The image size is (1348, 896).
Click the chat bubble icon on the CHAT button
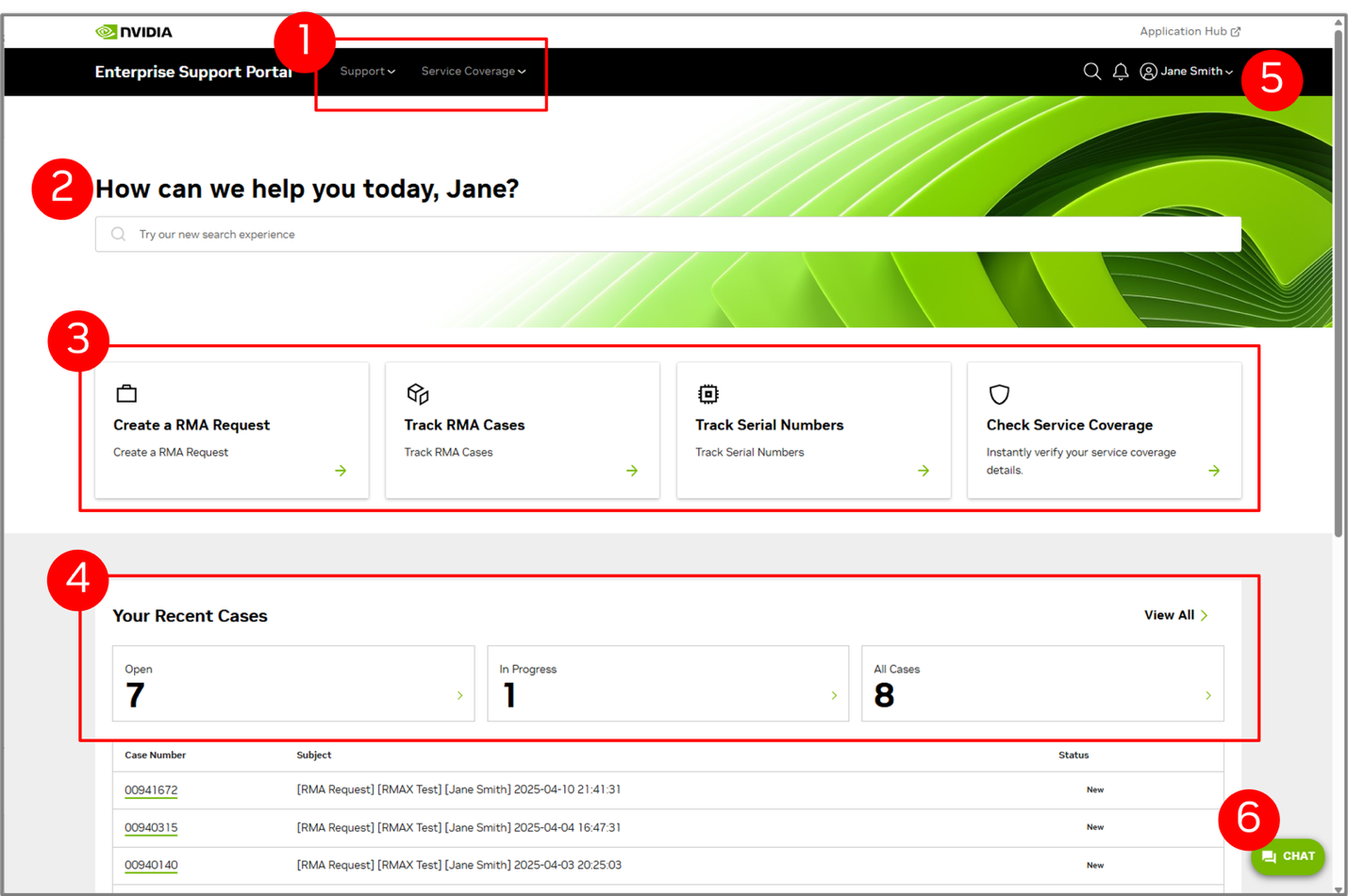pyautogui.click(x=1269, y=857)
